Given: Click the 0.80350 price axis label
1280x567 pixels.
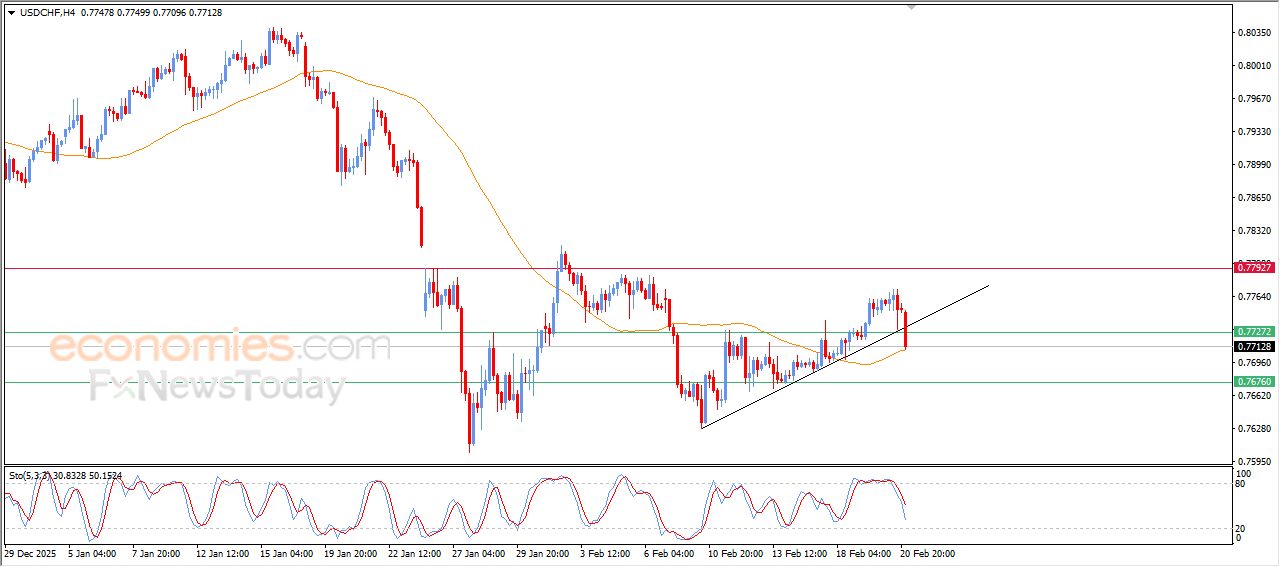Looking at the screenshot, I should point(1254,33).
